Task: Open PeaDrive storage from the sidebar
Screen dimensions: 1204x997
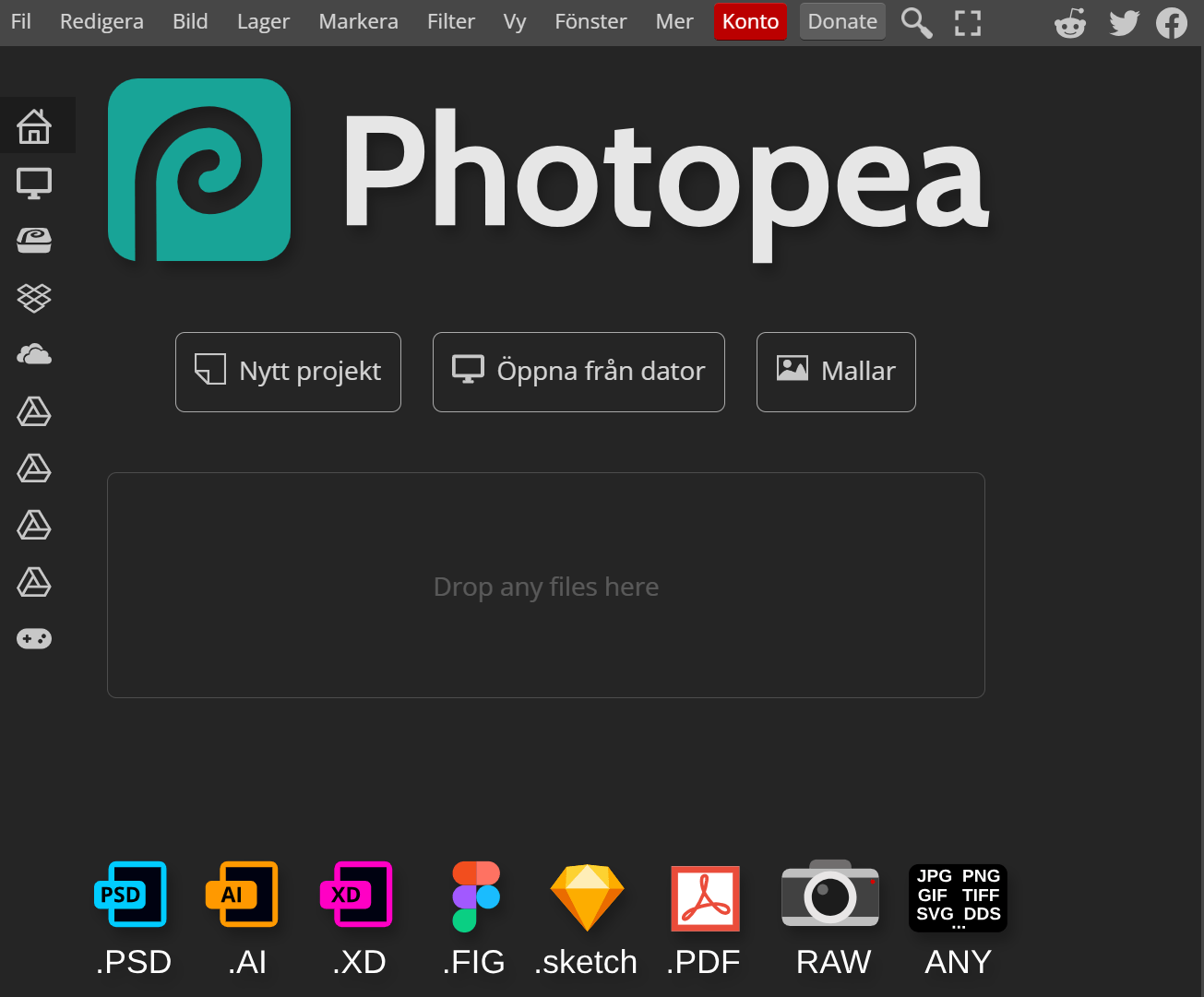Action: [x=34, y=240]
